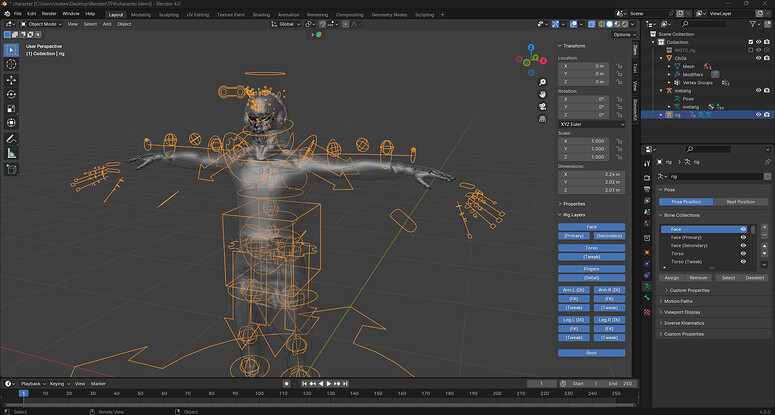Open the Output properties tab icon
The image size is (775, 415).
point(647,189)
